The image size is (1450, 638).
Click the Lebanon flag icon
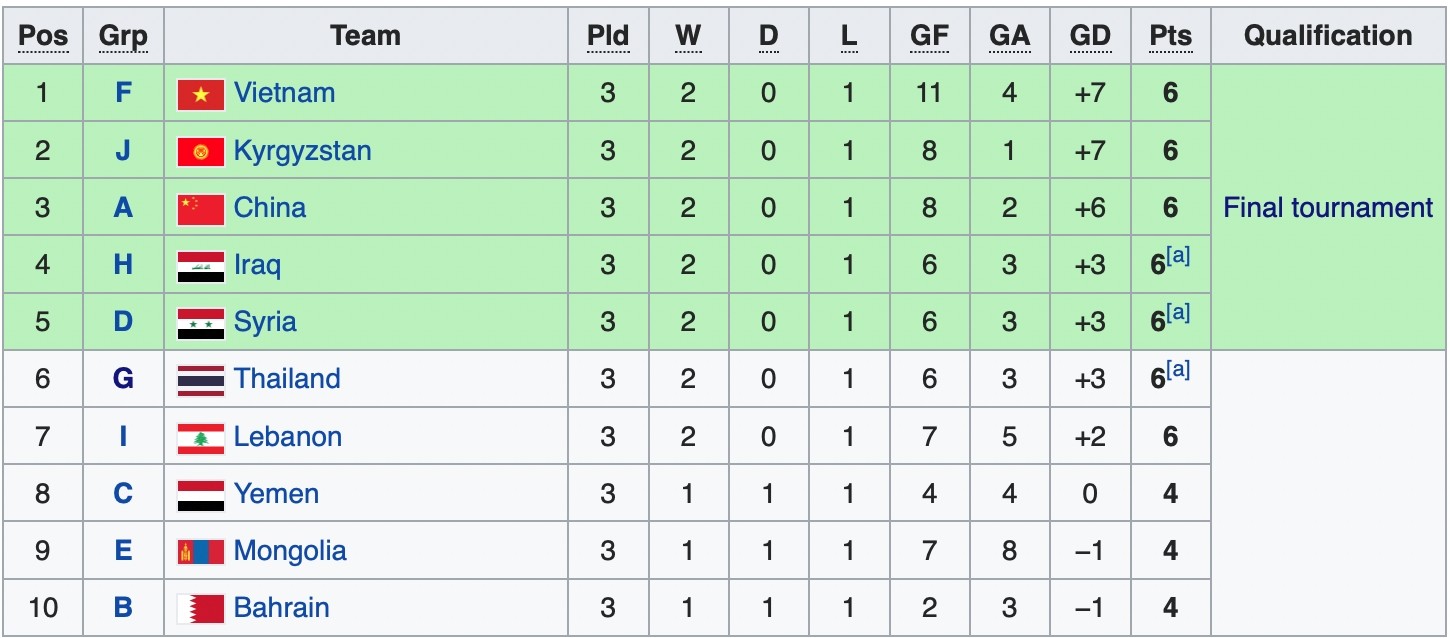(200, 438)
